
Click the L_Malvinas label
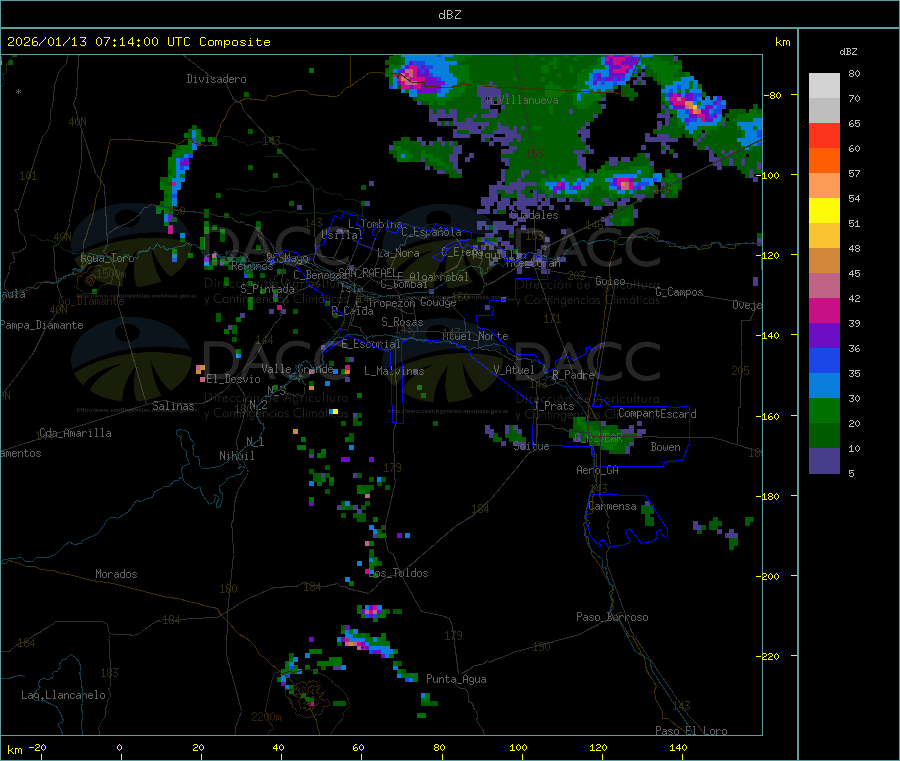[394, 371]
